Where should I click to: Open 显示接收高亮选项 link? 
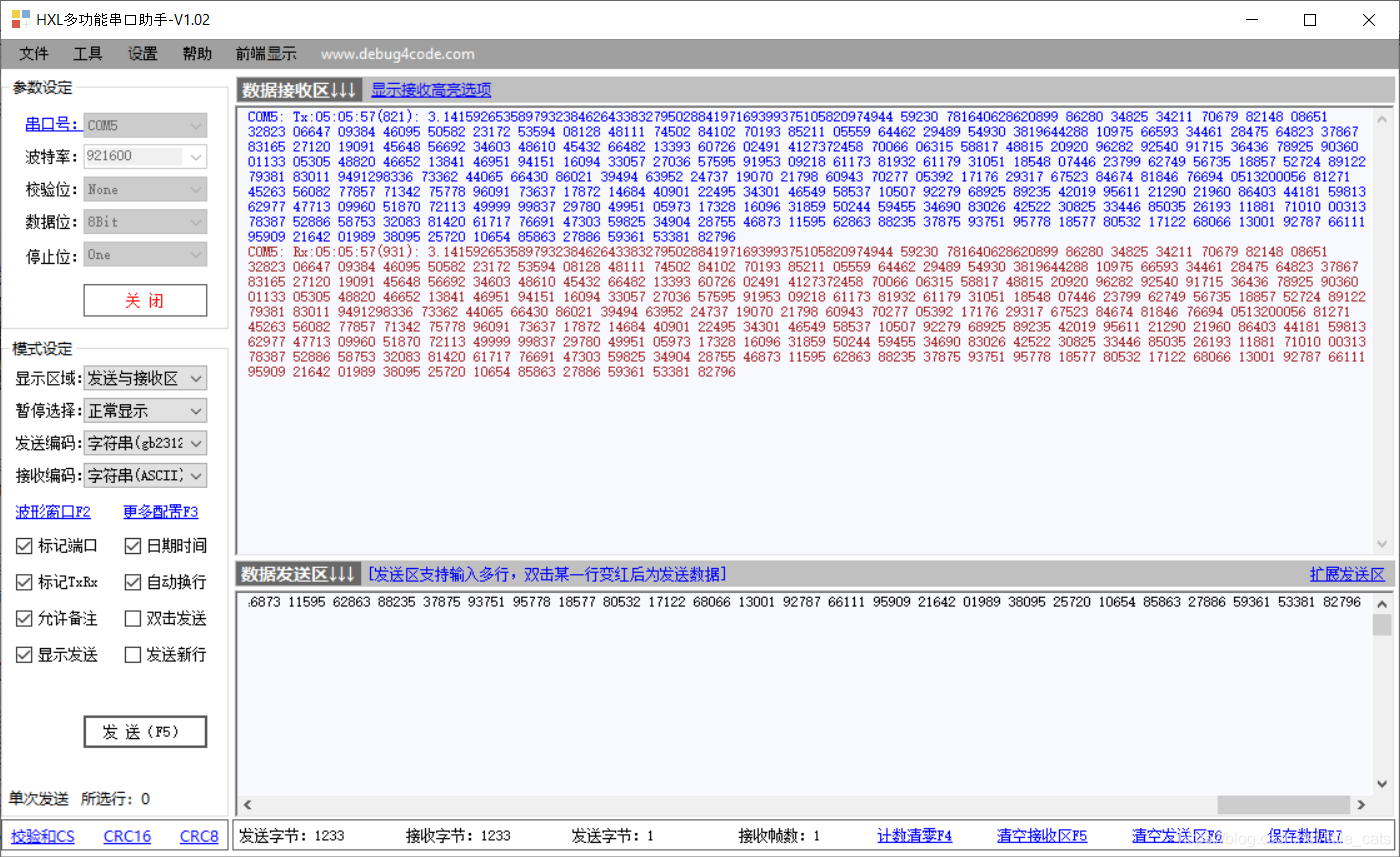point(431,90)
